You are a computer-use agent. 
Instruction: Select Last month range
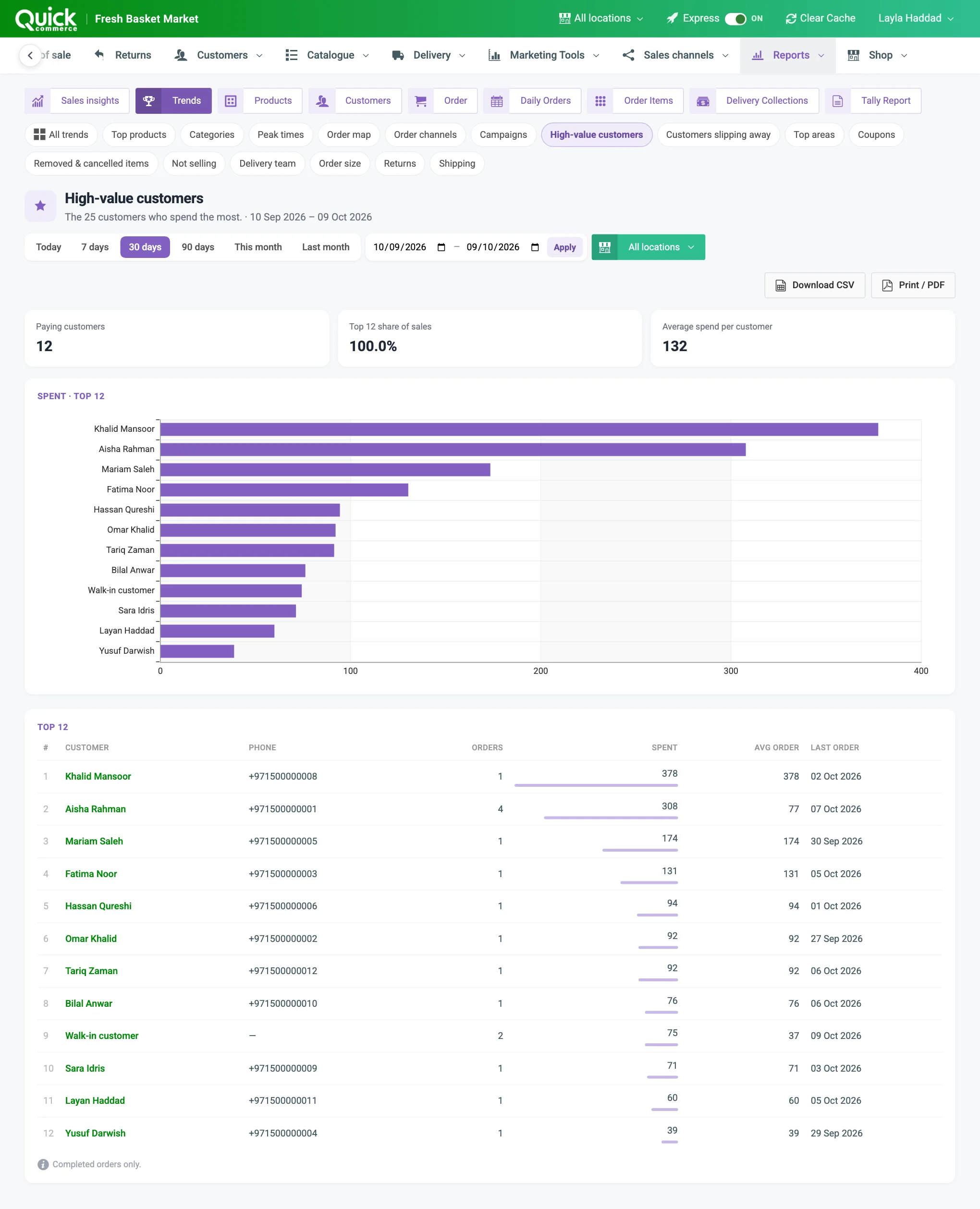point(326,247)
